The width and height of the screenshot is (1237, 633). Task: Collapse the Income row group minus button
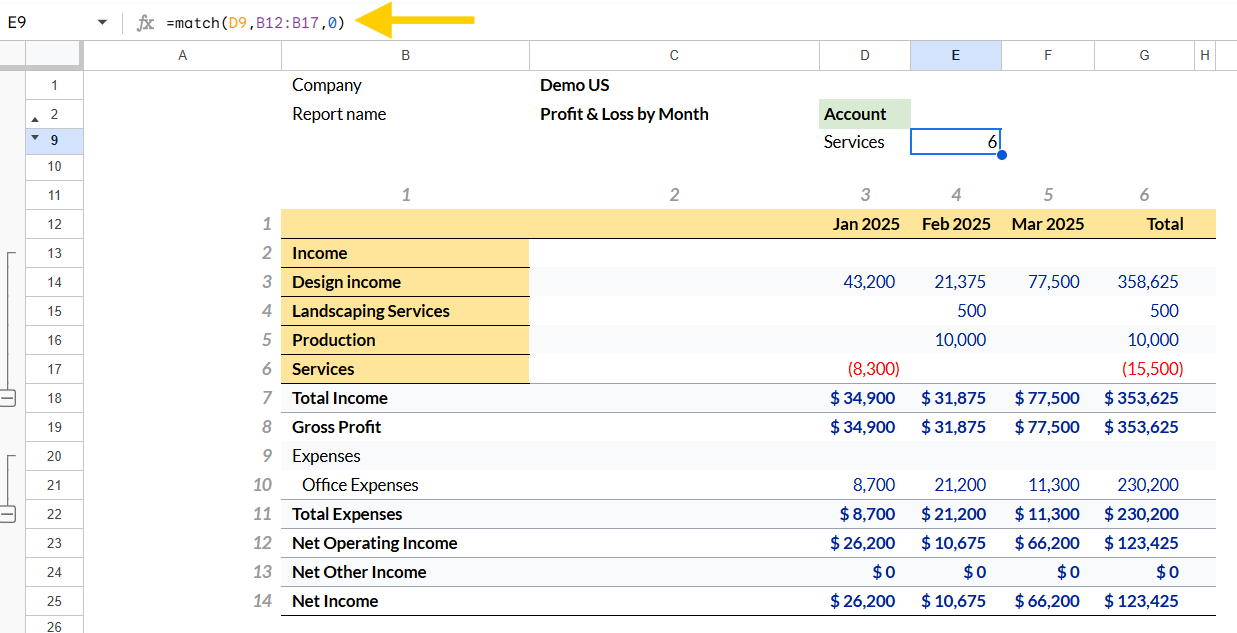[7, 398]
